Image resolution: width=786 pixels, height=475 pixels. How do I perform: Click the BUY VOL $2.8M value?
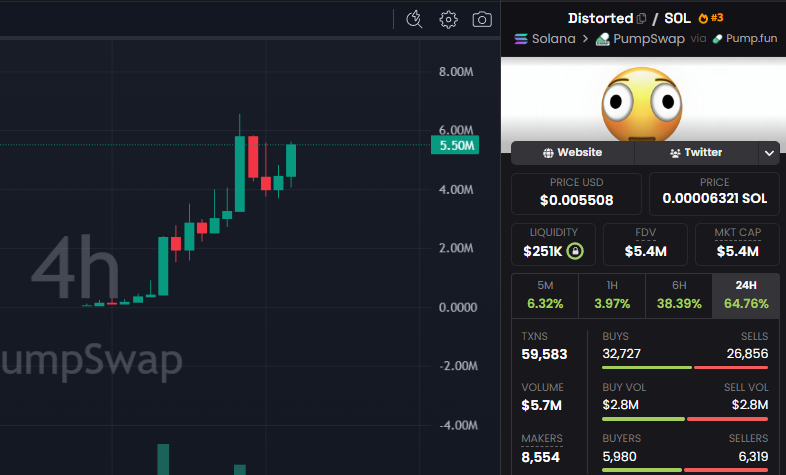click(621, 404)
